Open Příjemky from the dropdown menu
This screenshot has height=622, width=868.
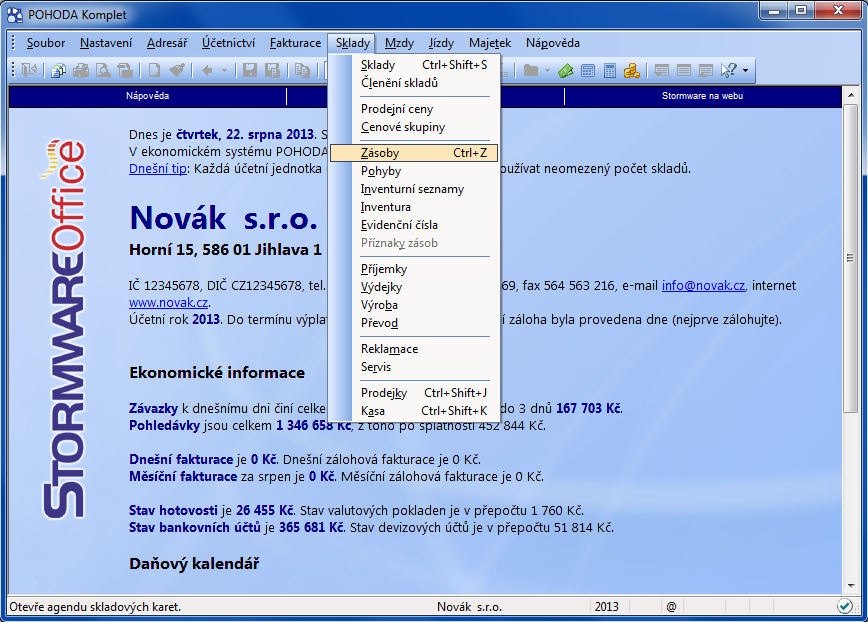click(x=384, y=269)
